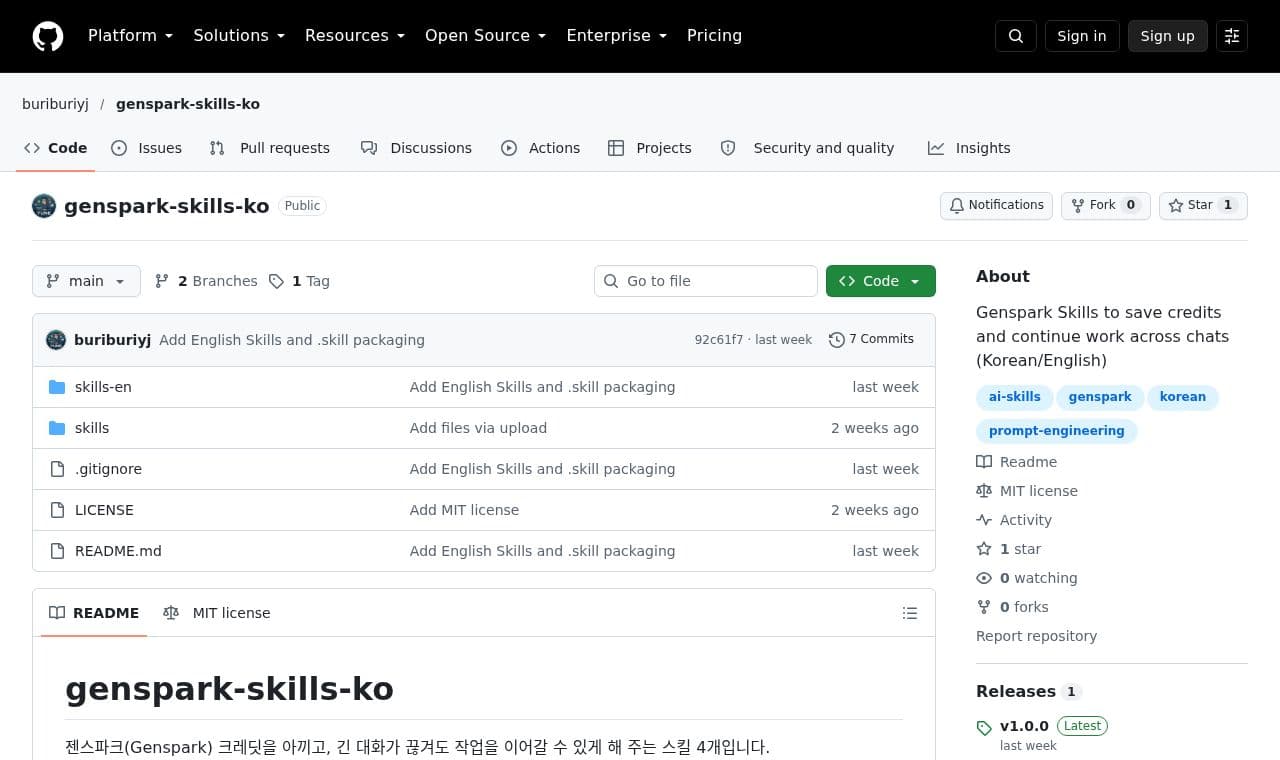Open the Add MIT license commit message
This screenshot has width=1280, height=760.
[x=464, y=510]
